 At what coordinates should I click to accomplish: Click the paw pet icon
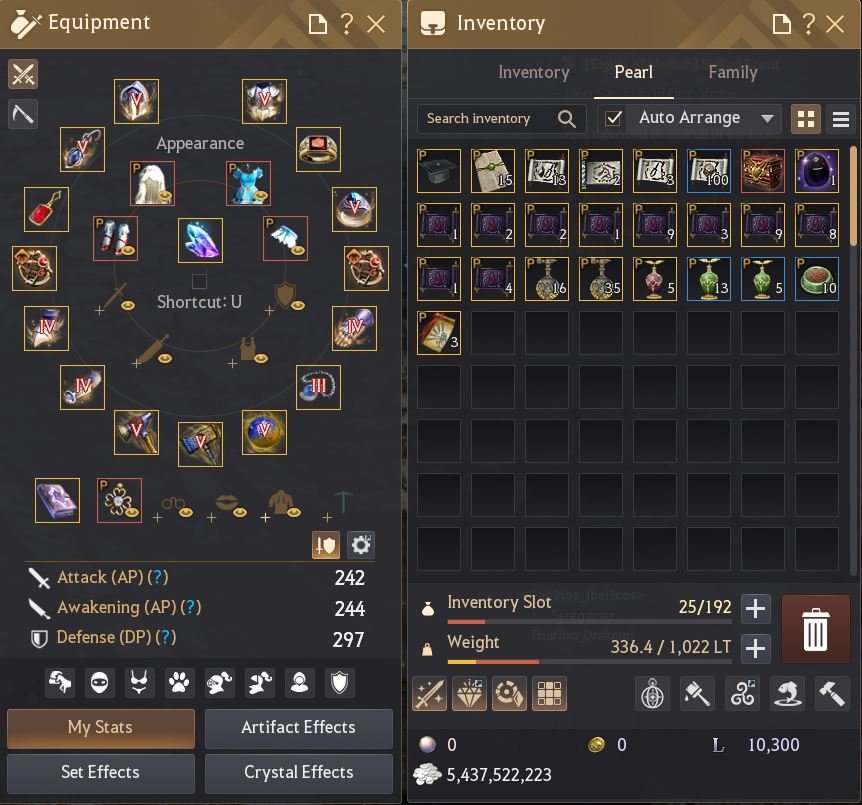(179, 683)
